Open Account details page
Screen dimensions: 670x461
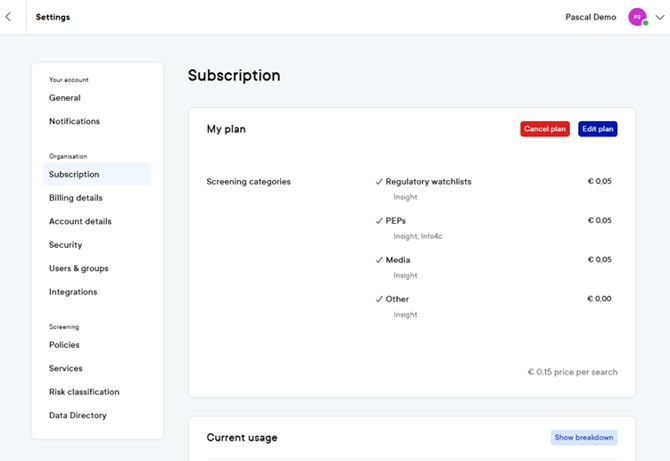(x=80, y=222)
